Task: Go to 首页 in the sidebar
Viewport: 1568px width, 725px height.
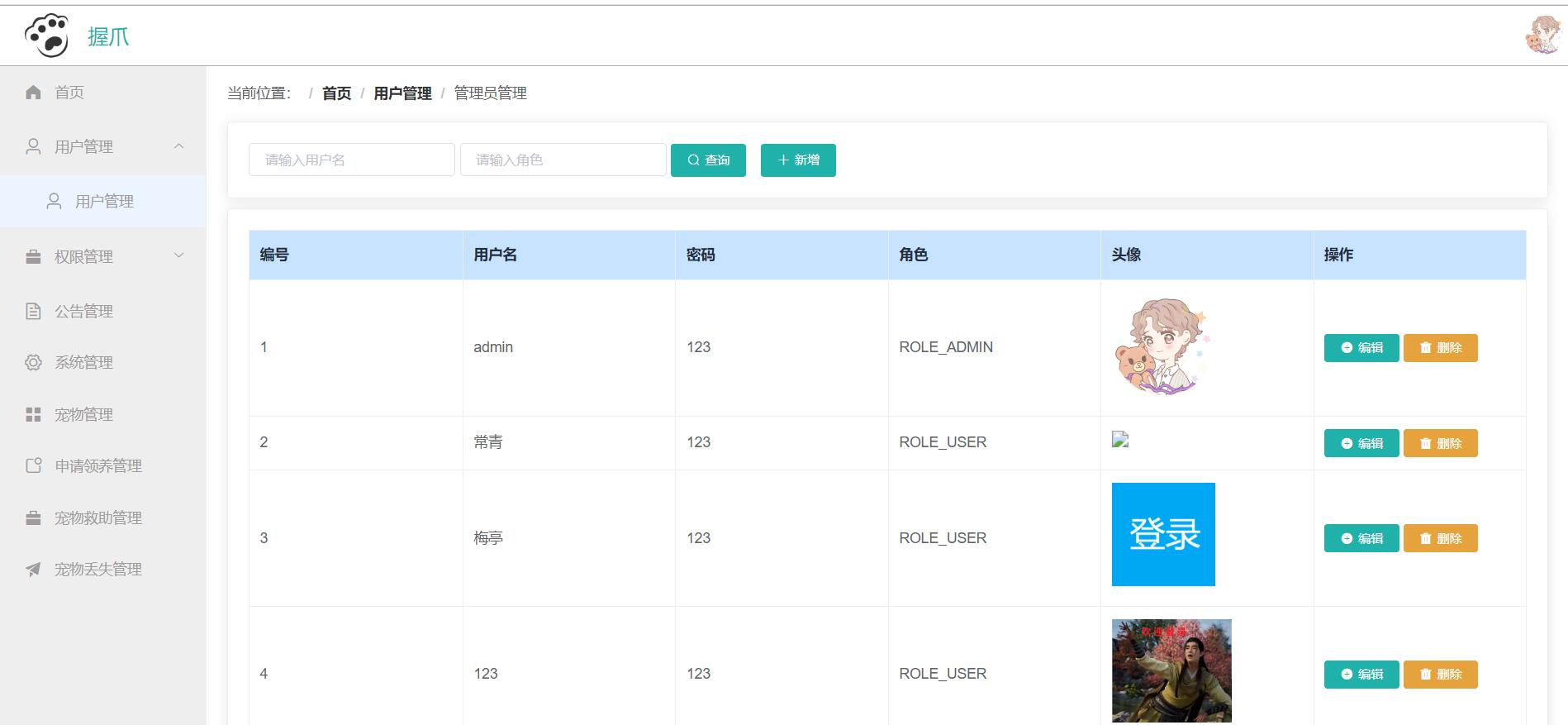Action: click(x=102, y=92)
